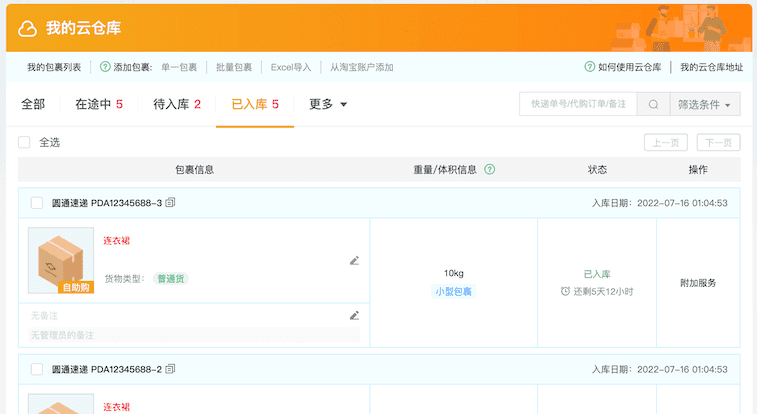Edit 连衣裙 item details pencil icon
Screen dimensions: 757x414
pos(354,261)
